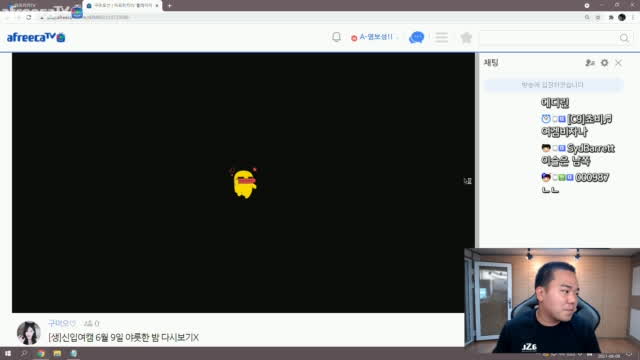Open a new browser tab
Image resolution: width=640 pixels, height=360 pixels.
169,6
